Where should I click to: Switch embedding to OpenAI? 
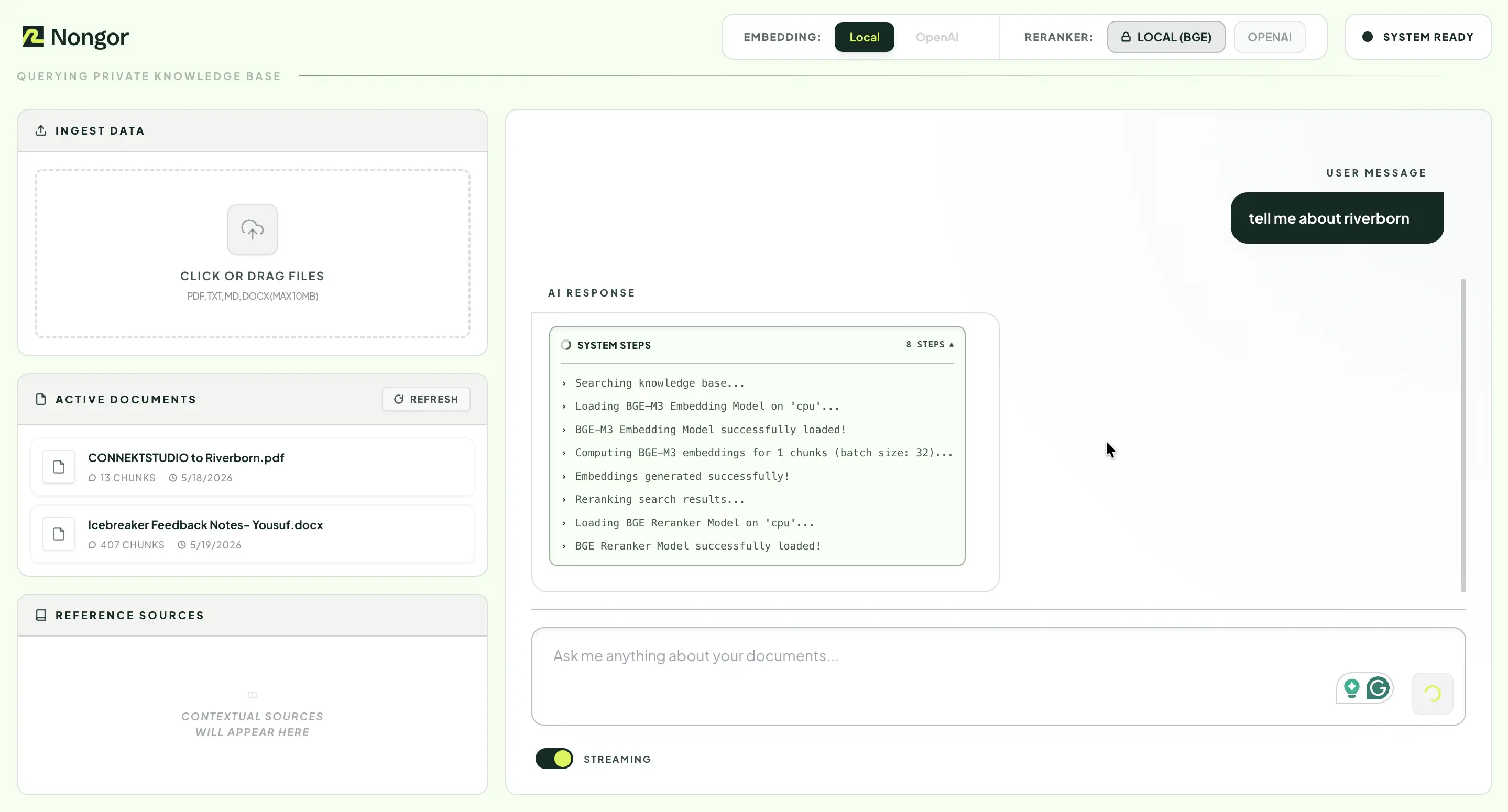[937, 37]
